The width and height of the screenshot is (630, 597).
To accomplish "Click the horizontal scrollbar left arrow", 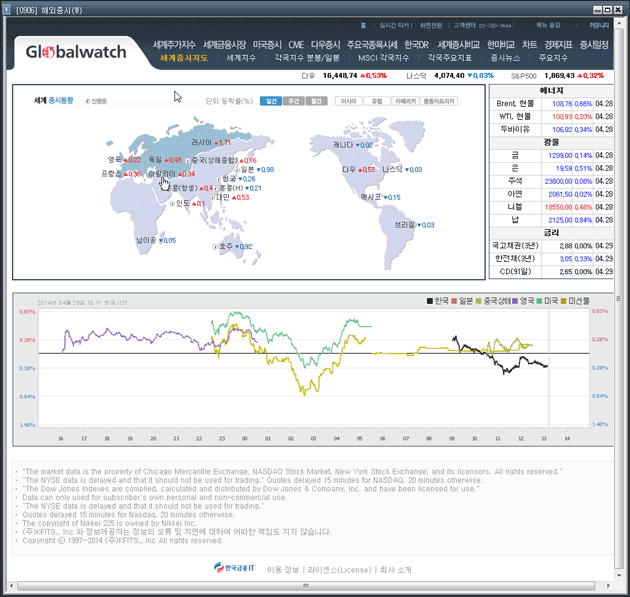I will tap(10, 586).
